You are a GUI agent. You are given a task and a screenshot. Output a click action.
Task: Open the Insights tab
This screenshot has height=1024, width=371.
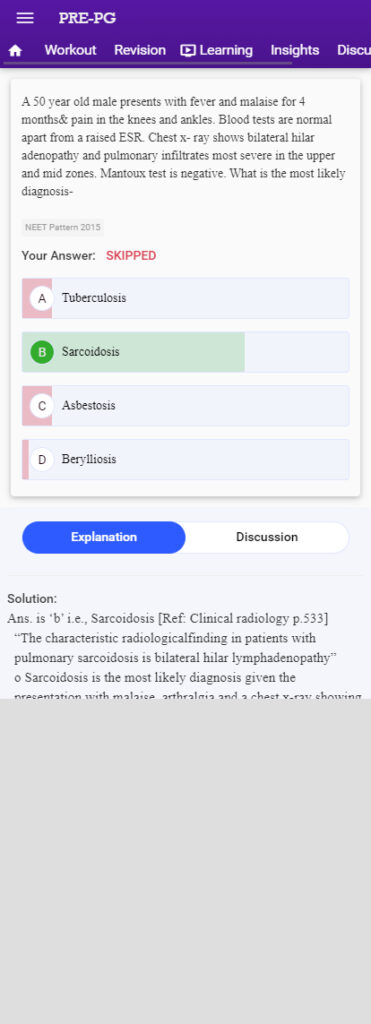295,50
